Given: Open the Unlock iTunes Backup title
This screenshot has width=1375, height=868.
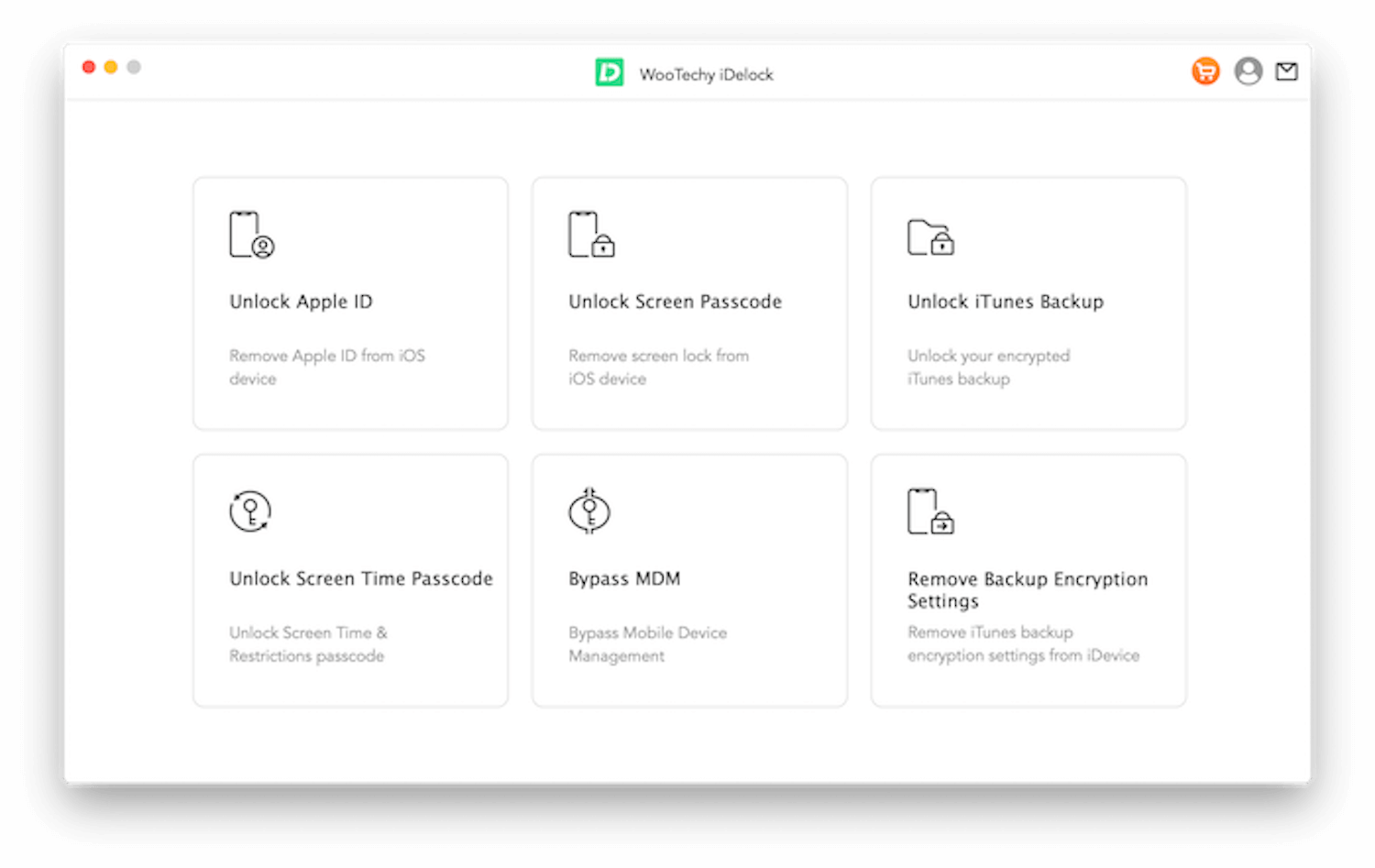Looking at the screenshot, I should (x=1006, y=302).
